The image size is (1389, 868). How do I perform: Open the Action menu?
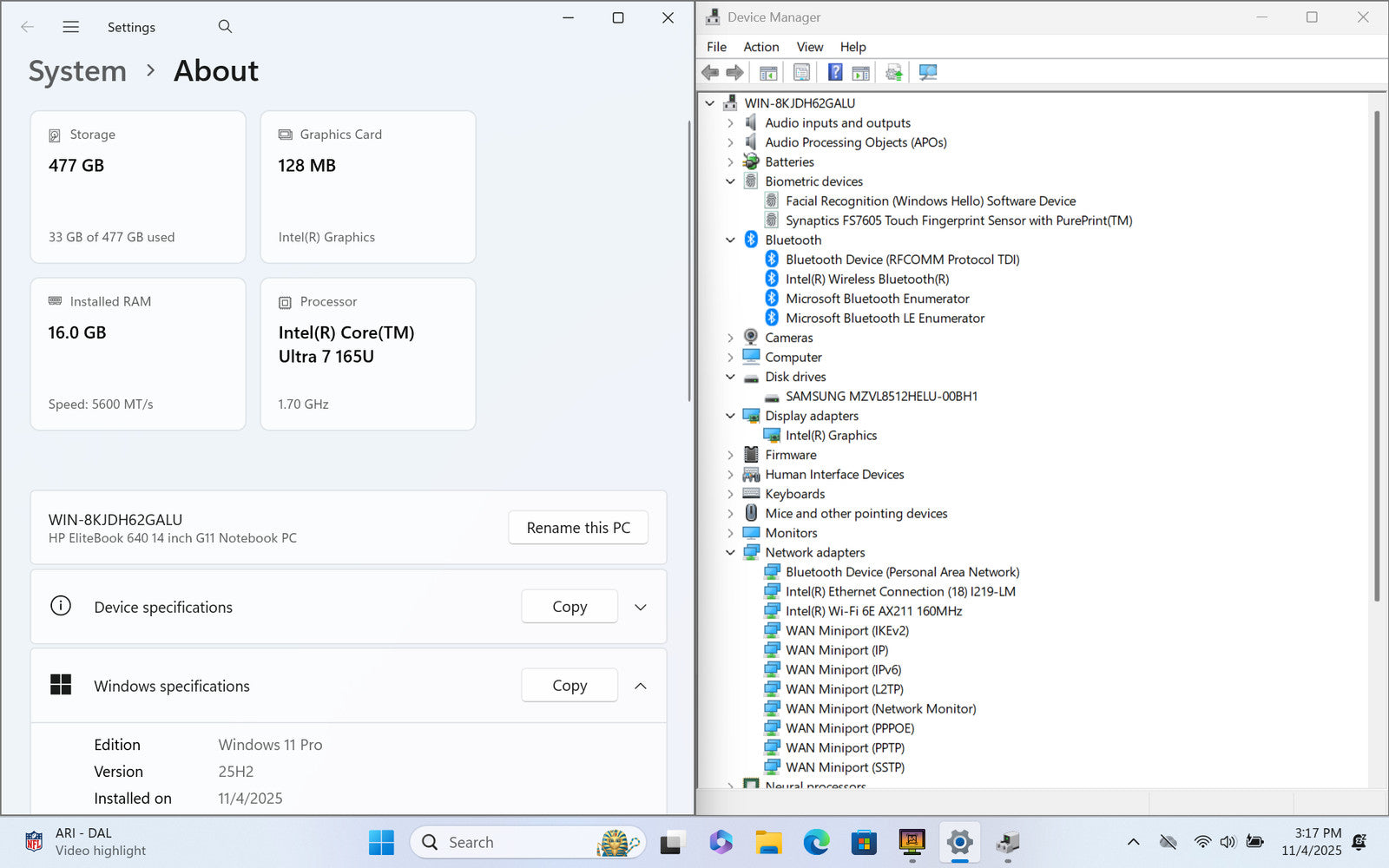pos(760,47)
